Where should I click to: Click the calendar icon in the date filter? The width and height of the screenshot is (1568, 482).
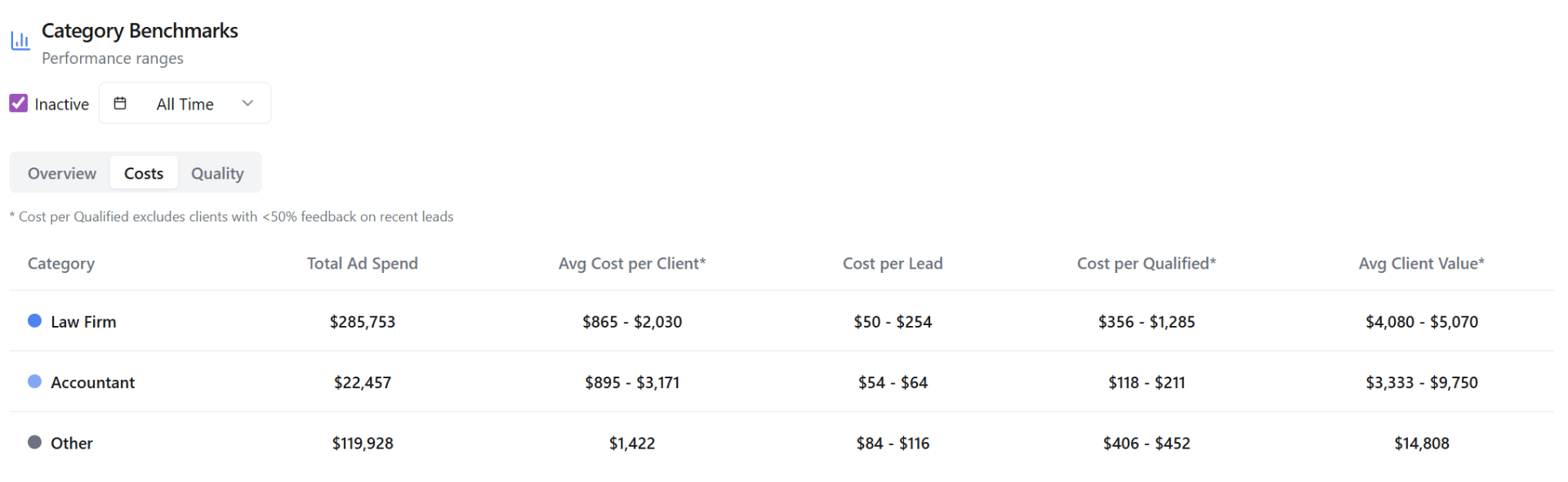121,103
